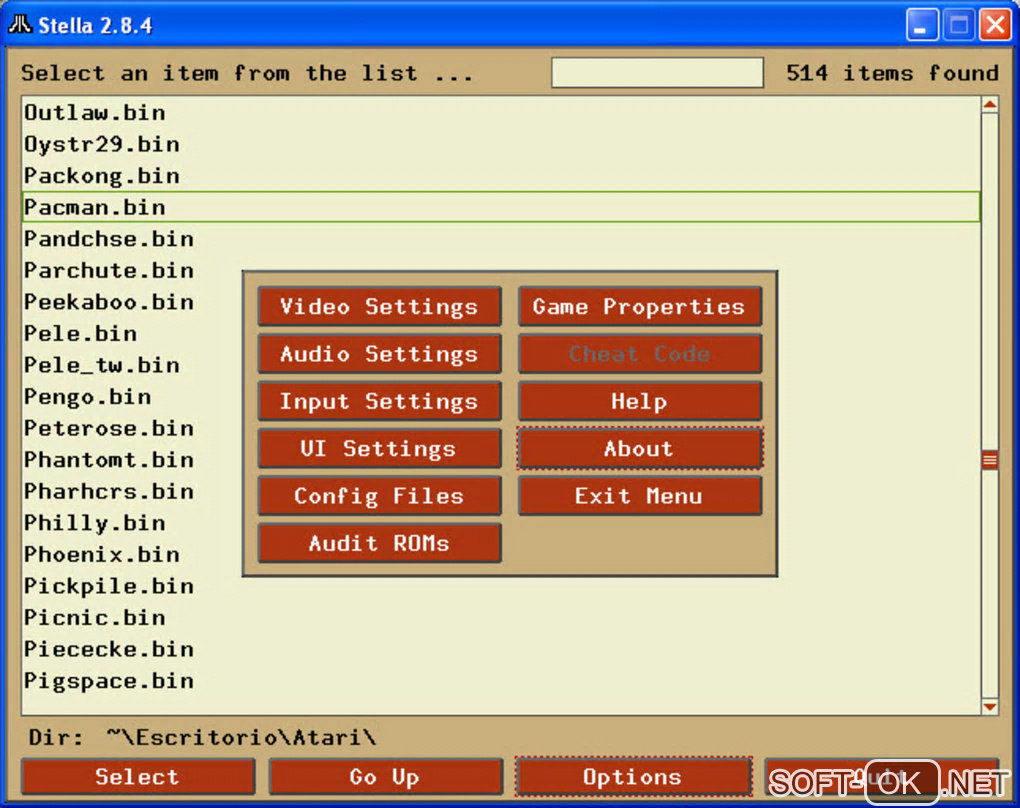Select Picnic.bin in the list

(x=500, y=617)
